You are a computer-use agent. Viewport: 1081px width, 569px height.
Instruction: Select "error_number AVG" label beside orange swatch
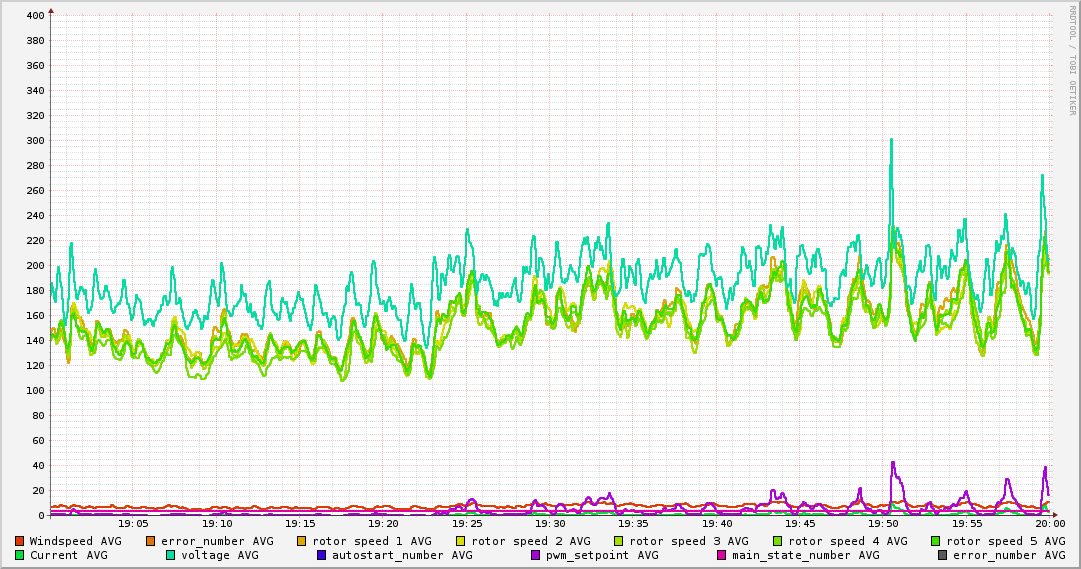click(217, 541)
